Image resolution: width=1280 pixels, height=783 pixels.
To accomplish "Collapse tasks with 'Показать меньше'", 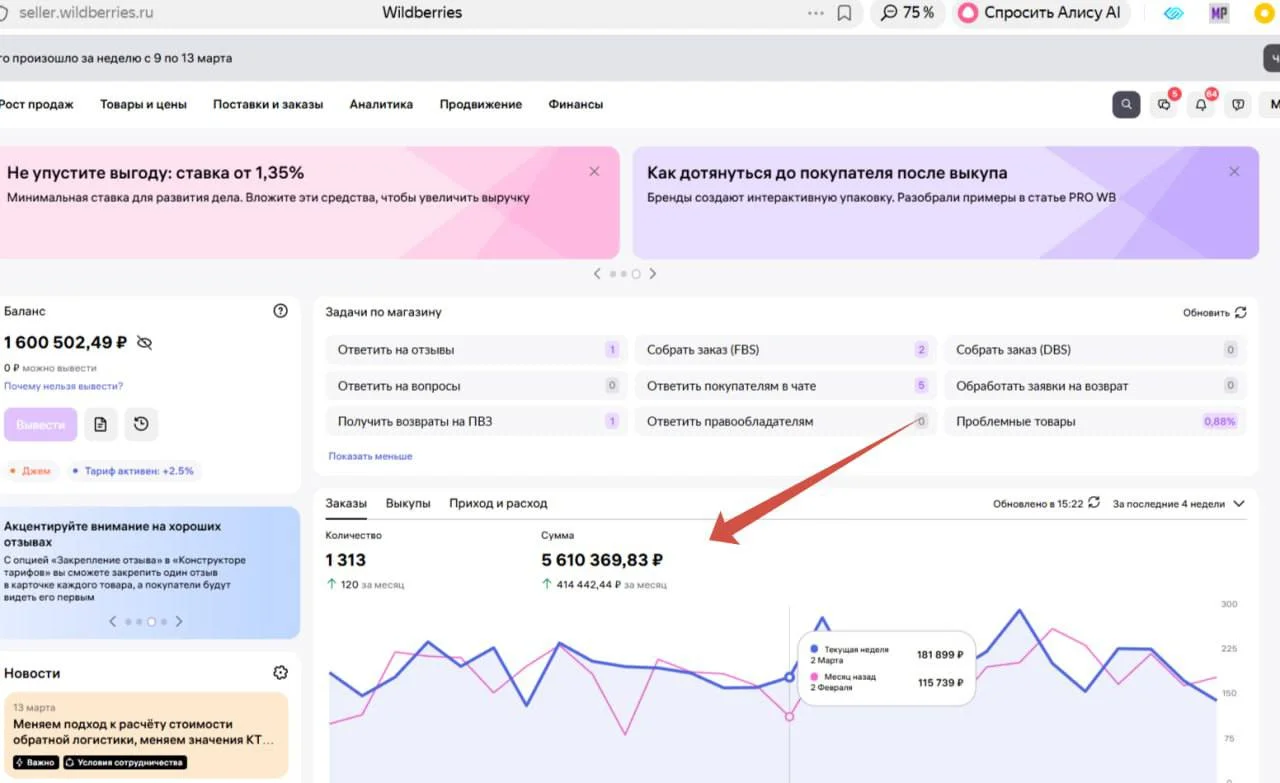I will [x=370, y=456].
